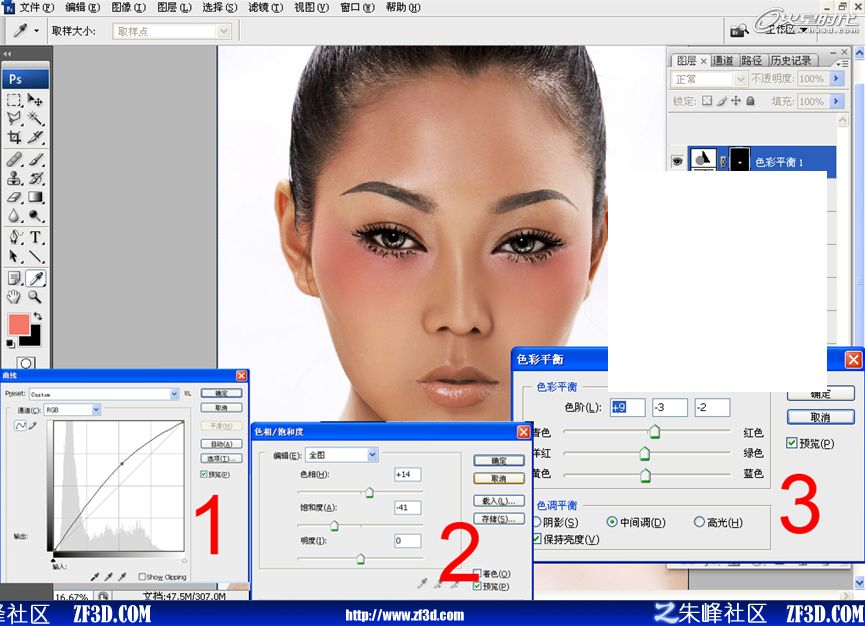Screen dimensions: 865x626
Task: Select the Magic Wand tool
Action: click(35, 118)
